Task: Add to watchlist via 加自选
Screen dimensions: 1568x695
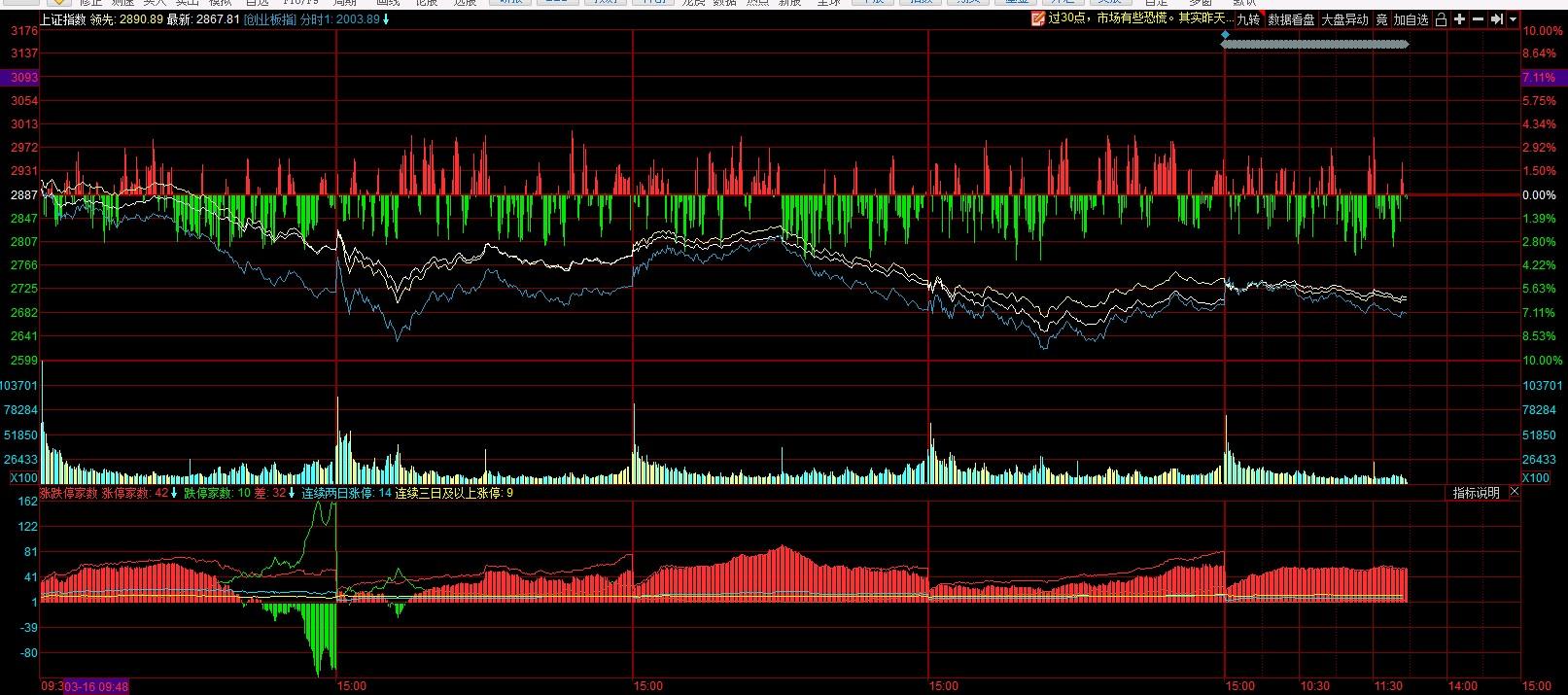Action: pos(1411,19)
